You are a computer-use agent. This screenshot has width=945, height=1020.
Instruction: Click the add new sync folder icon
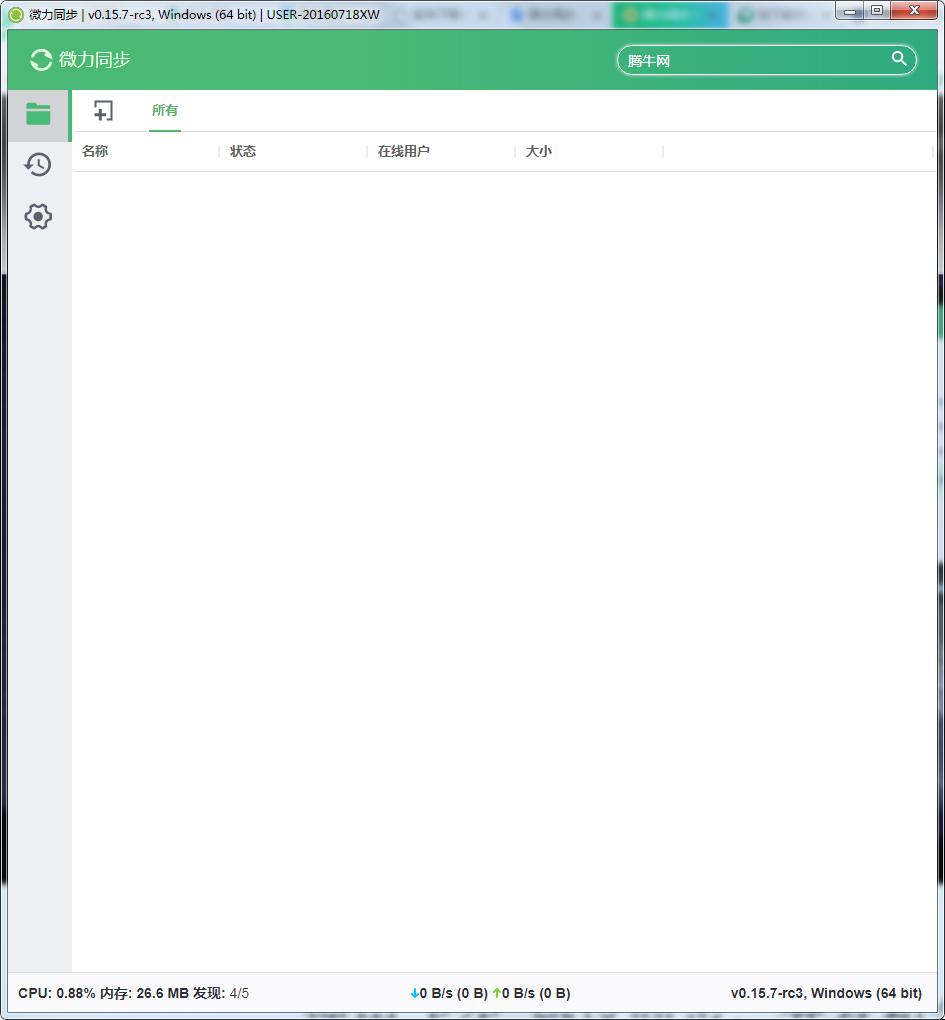pos(103,111)
